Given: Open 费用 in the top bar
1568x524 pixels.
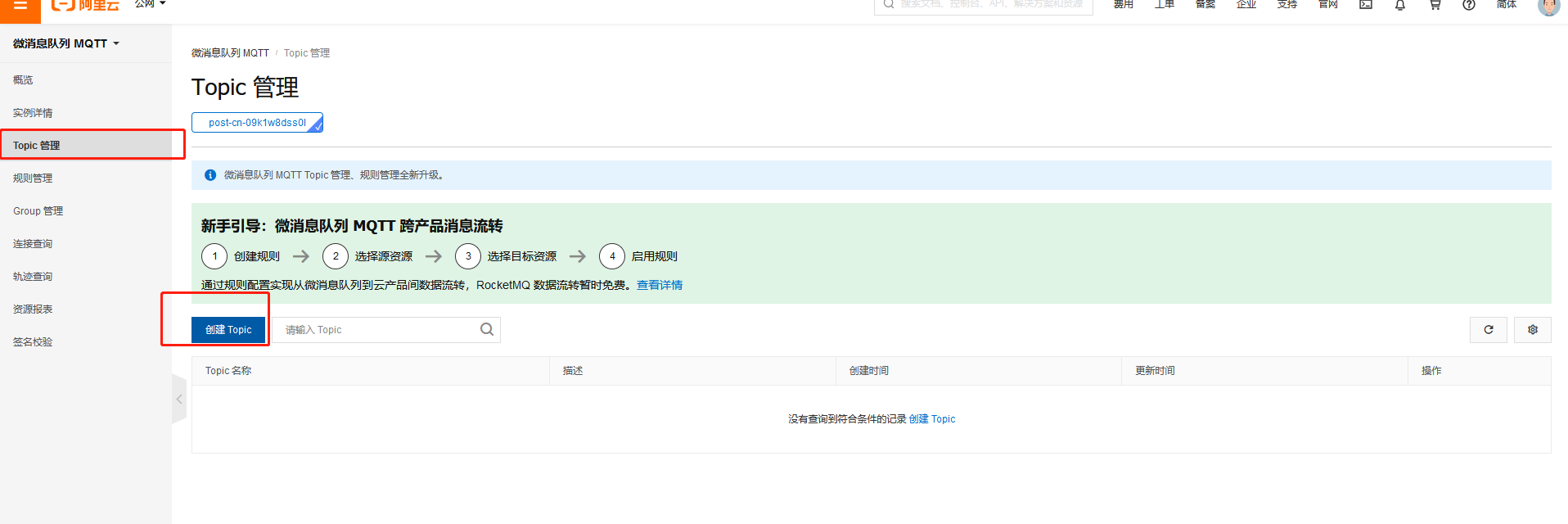Looking at the screenshot, I should pos(1124,4).
